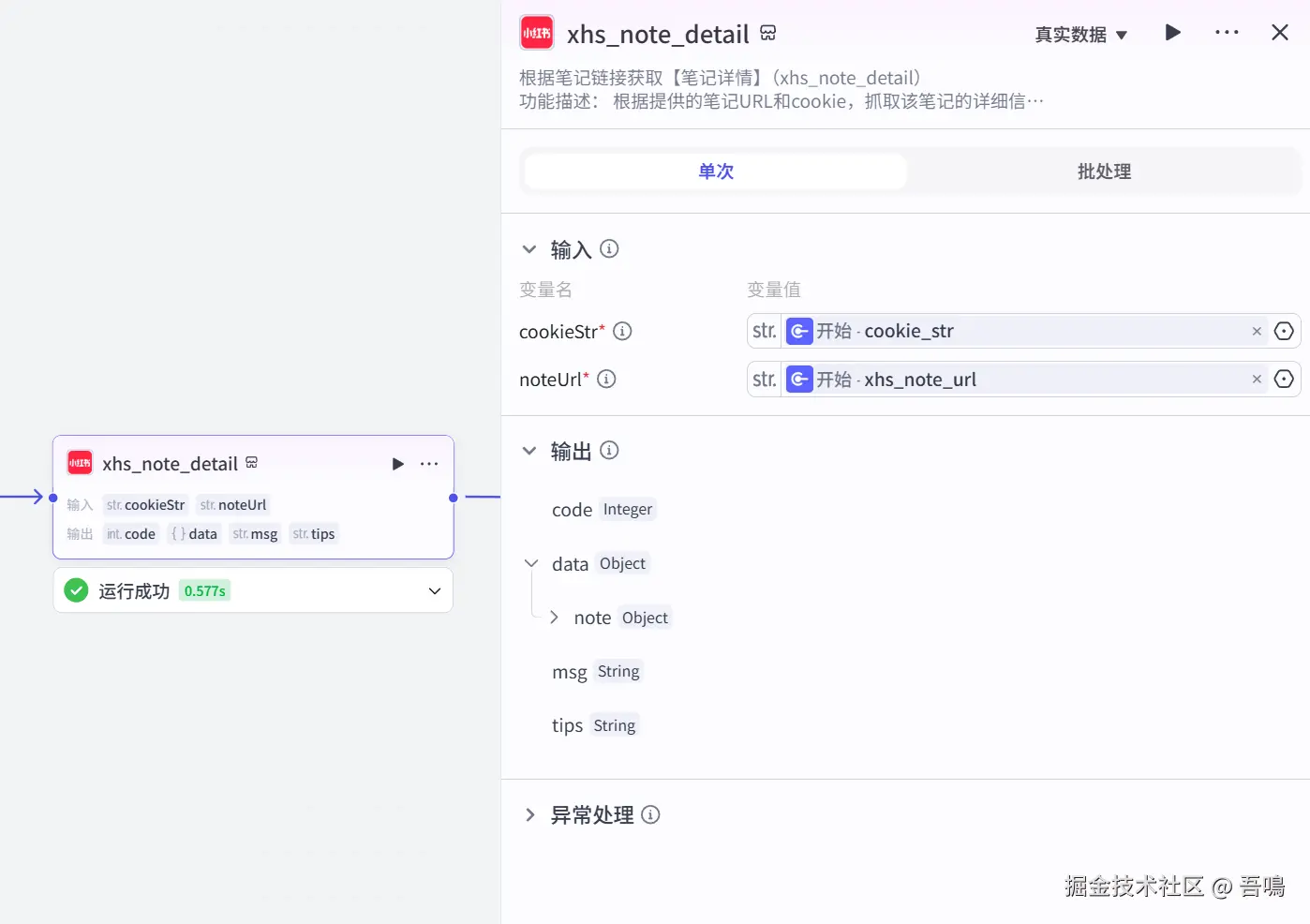The height and width of the screenshot is (924, 1310).
Task: Collapse the data Object output
Action: point(531,563)
